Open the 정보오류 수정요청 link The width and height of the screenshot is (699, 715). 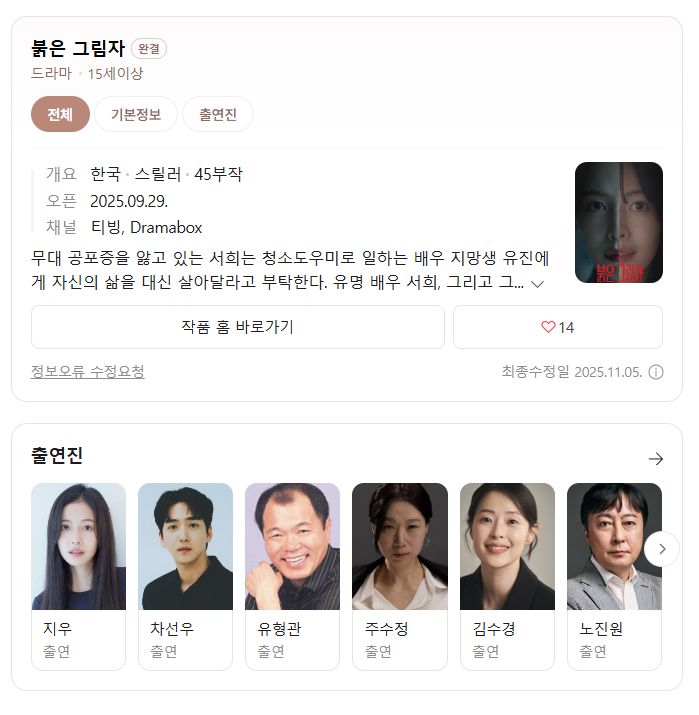[88, 371]
